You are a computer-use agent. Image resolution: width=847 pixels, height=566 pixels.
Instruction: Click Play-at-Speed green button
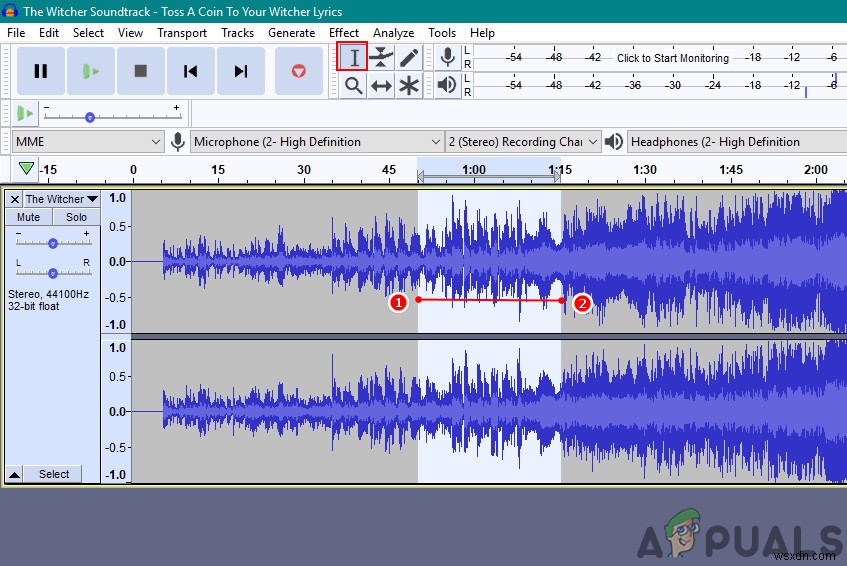point(25,114)
